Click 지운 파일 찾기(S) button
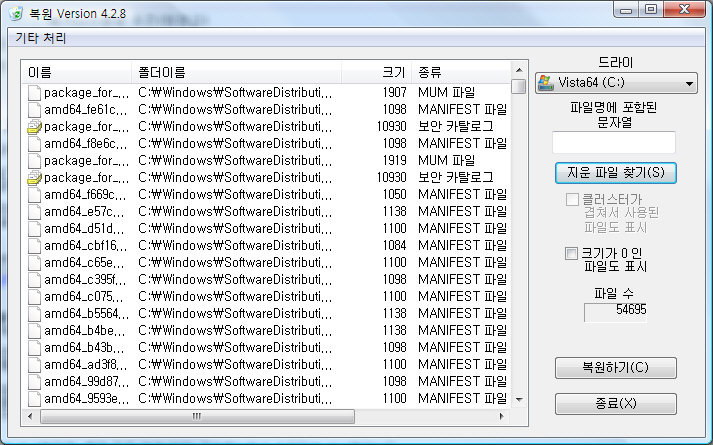The image size is (713, 445). pos(616,173)
